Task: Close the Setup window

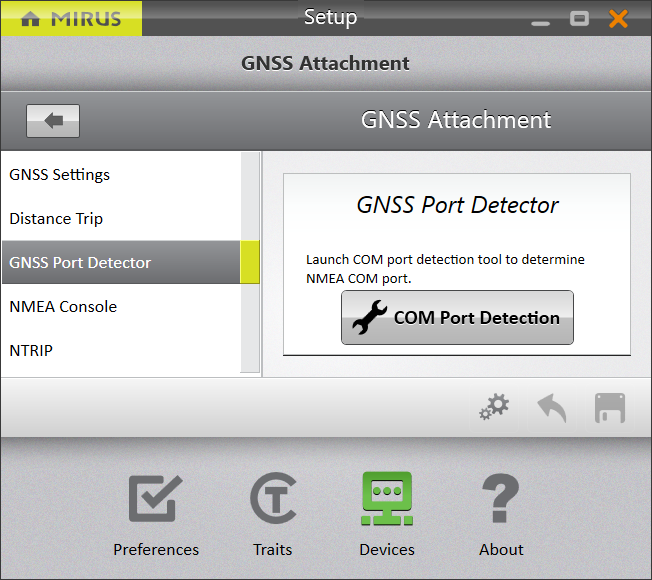Action: tap(618, 19)
